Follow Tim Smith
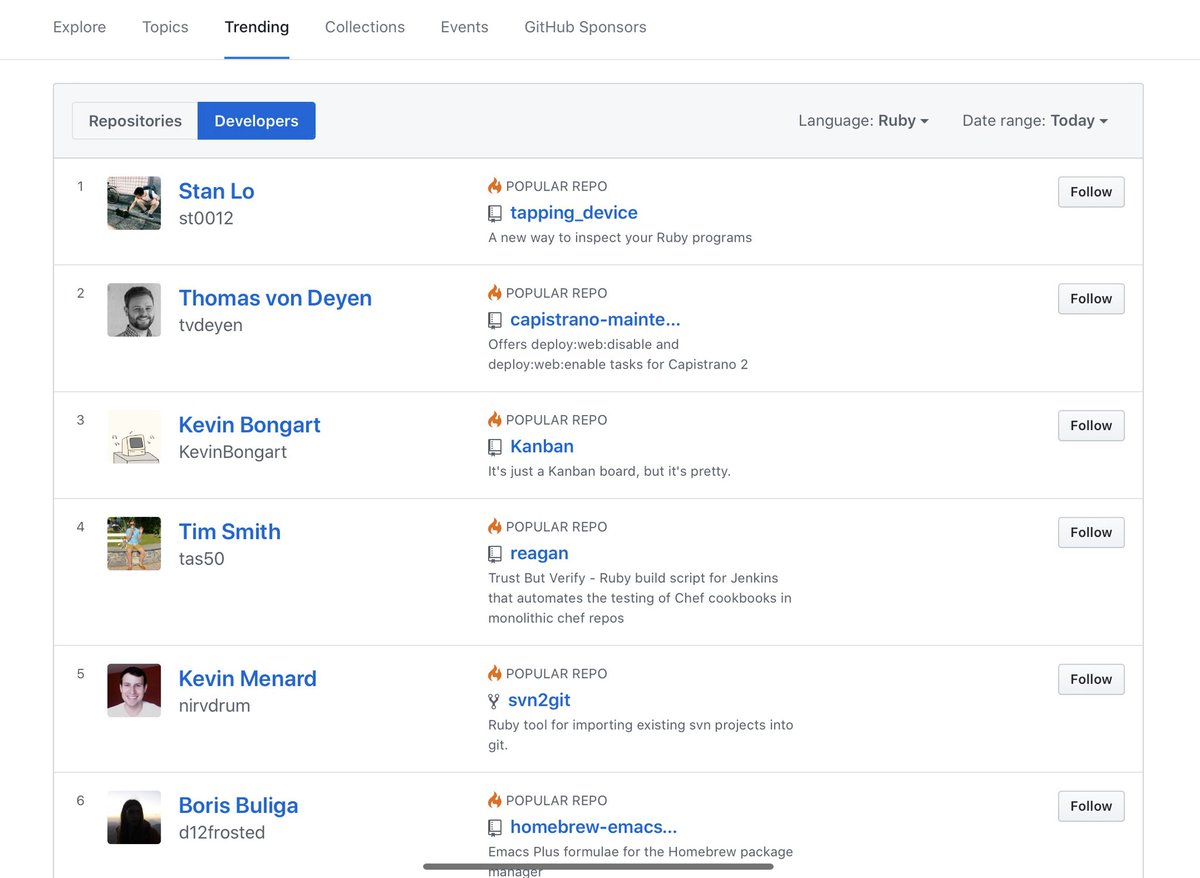This screenshot has height=878, width=1200. pos(1091,533)
